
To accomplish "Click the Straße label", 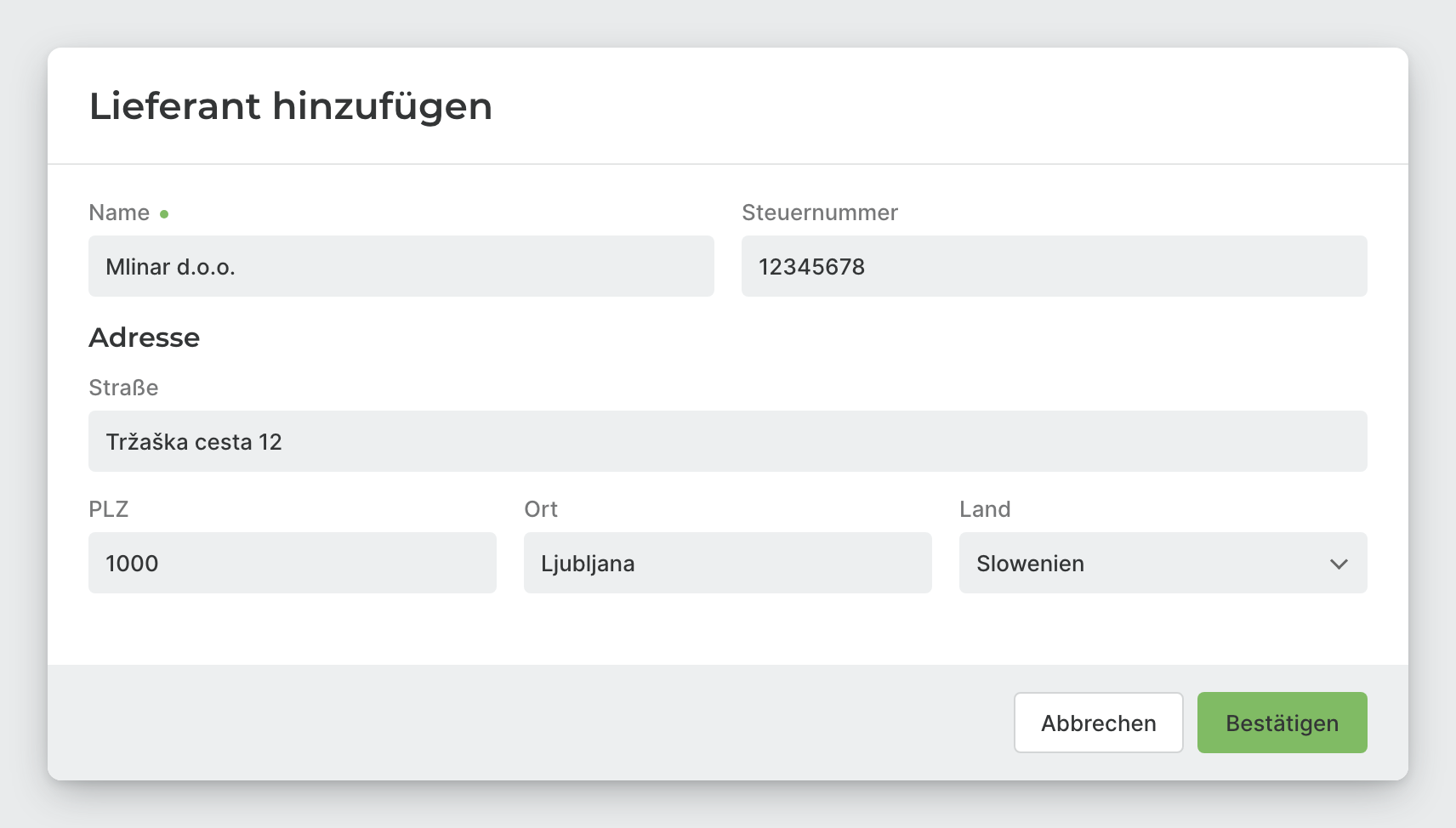I will pos(123,388).
